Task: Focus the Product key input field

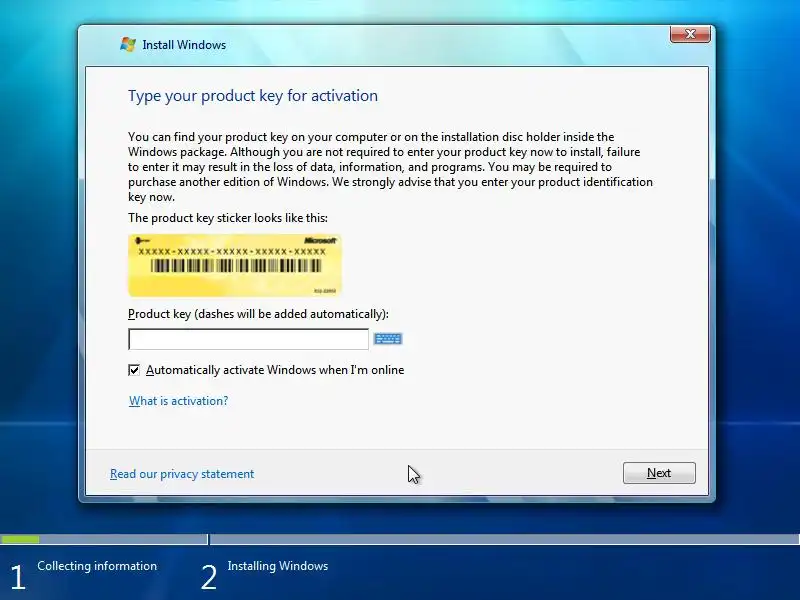Action: click(248, 339)
